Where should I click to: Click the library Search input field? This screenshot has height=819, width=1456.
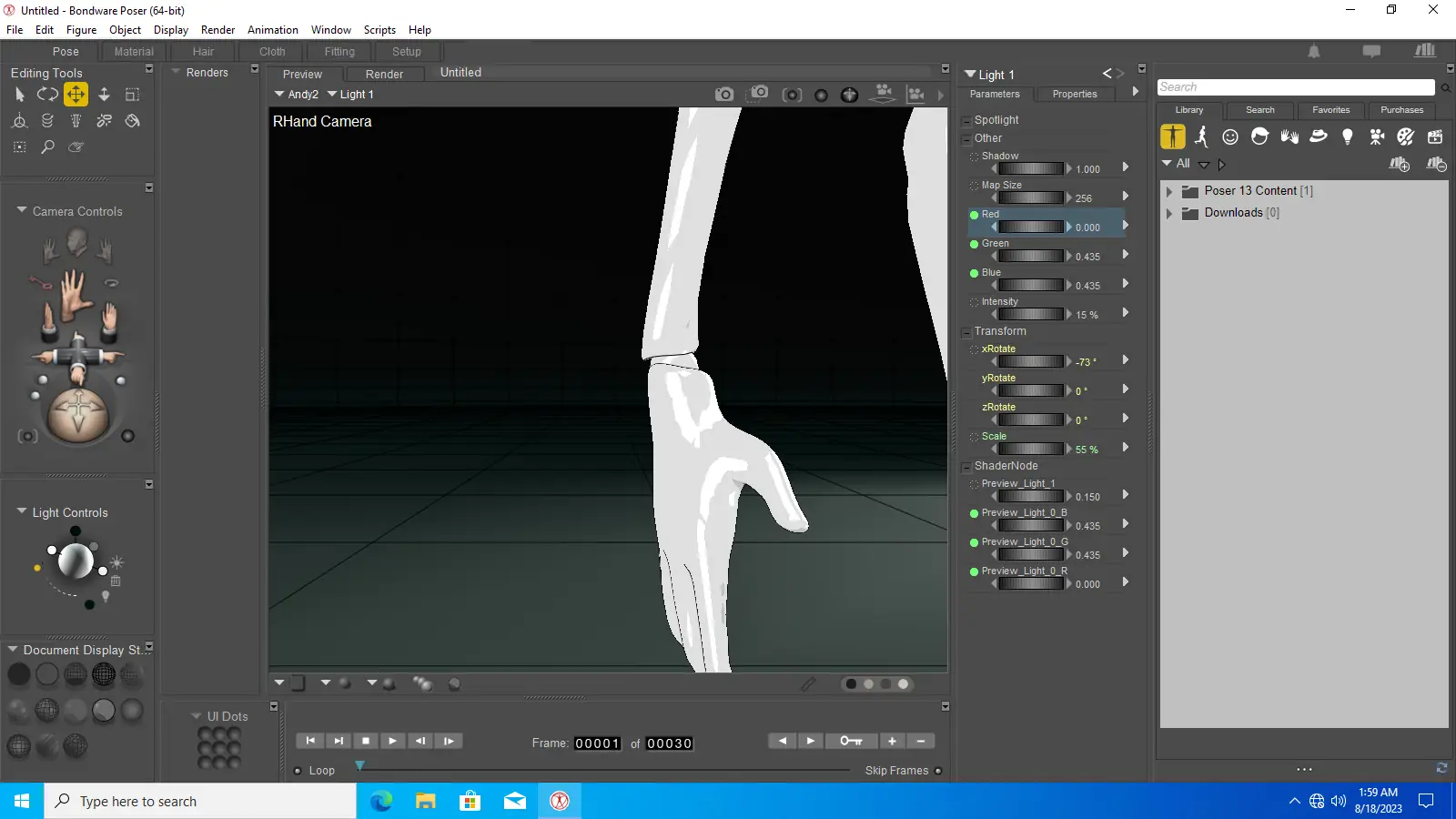[1295, 87]
